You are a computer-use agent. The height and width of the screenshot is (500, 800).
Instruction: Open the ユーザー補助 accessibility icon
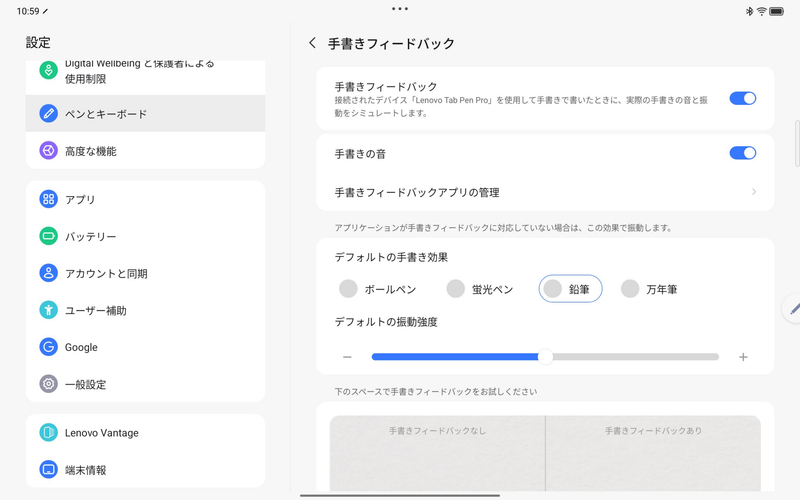tap(48, 310)
